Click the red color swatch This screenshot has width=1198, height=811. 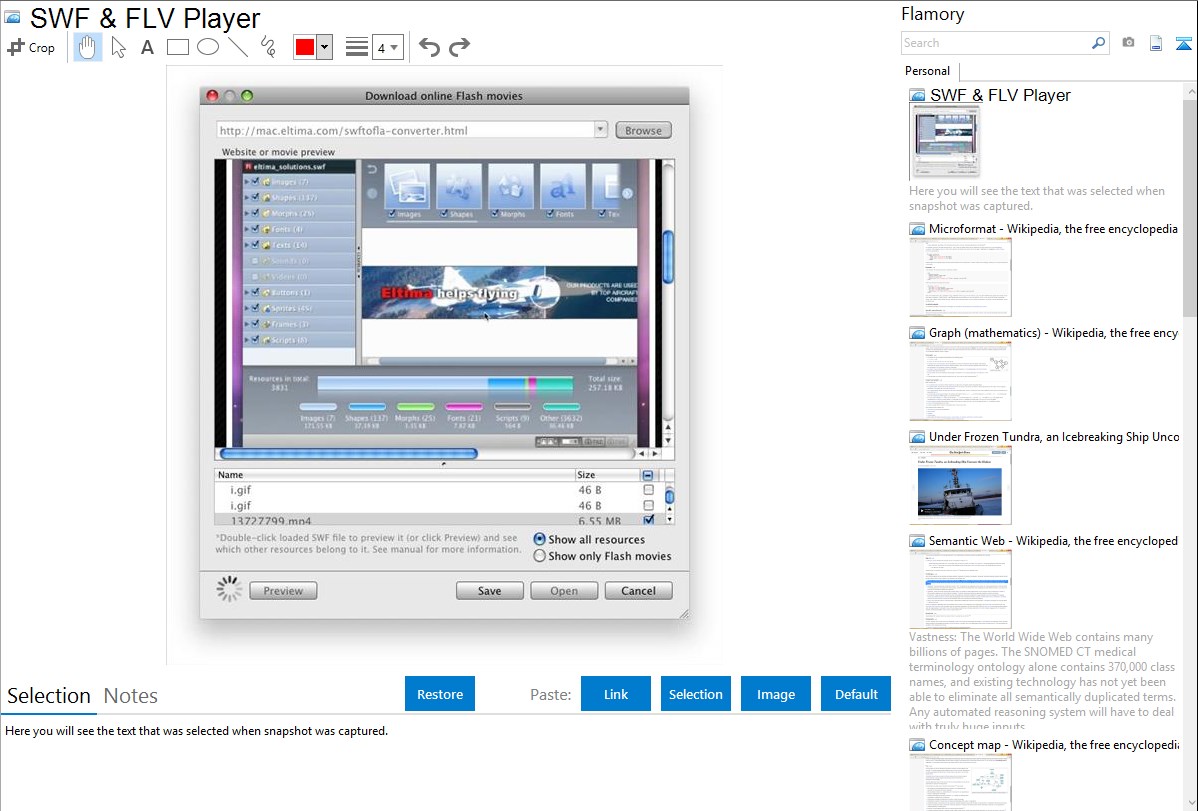point(305,47)
